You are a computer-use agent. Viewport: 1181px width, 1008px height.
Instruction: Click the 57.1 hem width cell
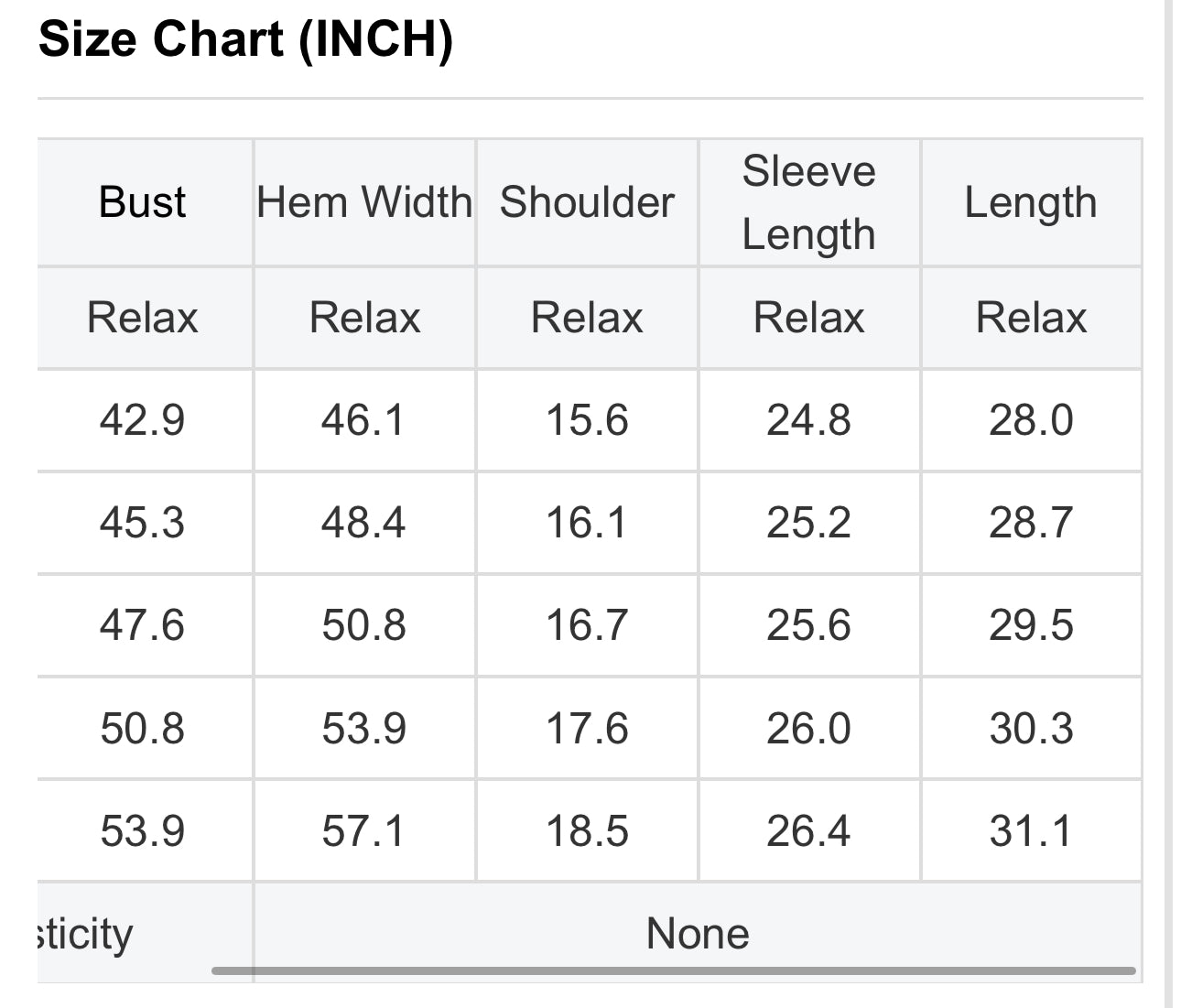[x=363, y=831]
